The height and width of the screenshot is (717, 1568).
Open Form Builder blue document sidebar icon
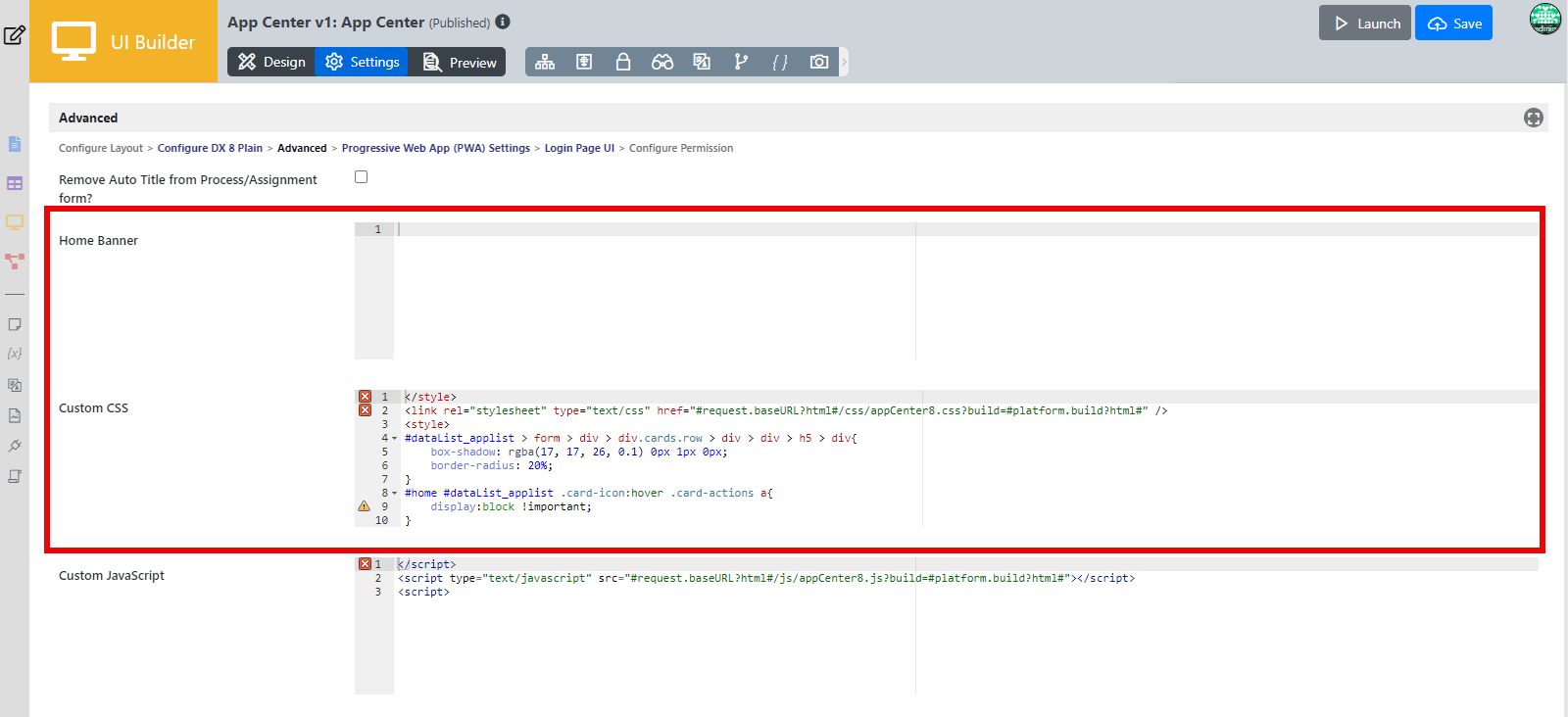15,144
